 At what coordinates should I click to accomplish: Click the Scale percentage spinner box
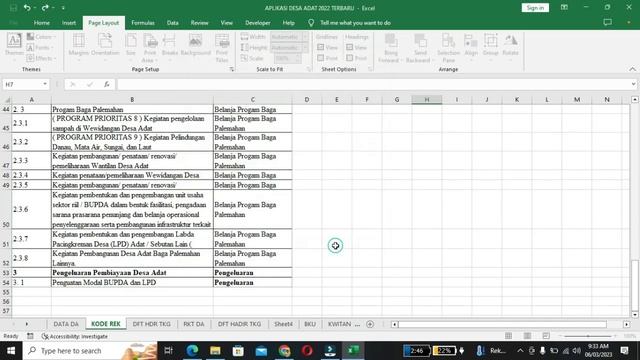point(287,58)
